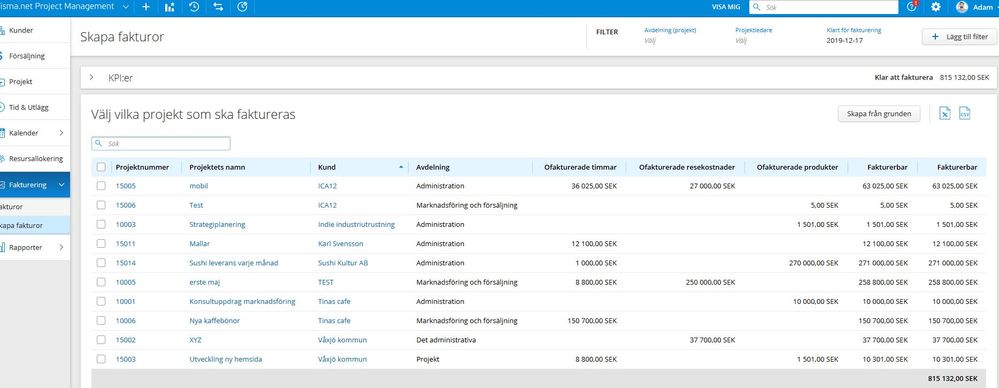Open Resursallokering menu item
The height and width of the screenshot is (388, 999).
[x=36, y=159]
